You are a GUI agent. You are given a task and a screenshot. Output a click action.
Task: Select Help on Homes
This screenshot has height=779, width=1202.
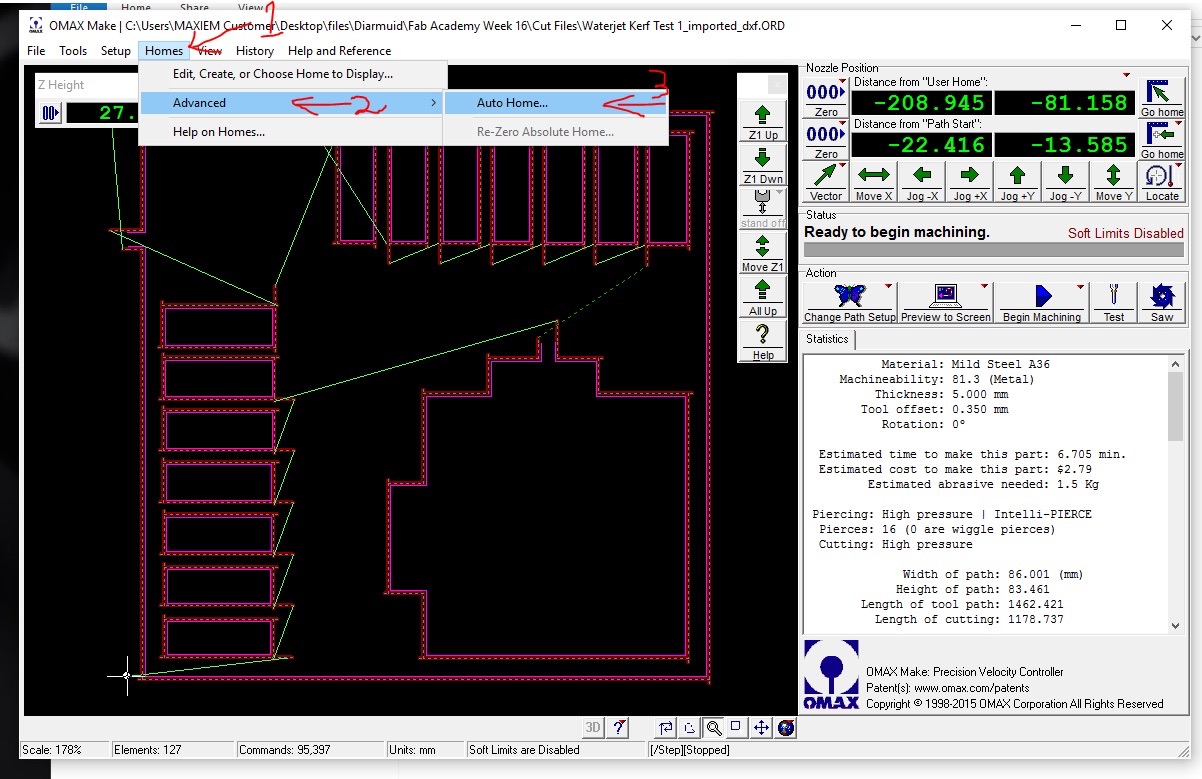293,132
